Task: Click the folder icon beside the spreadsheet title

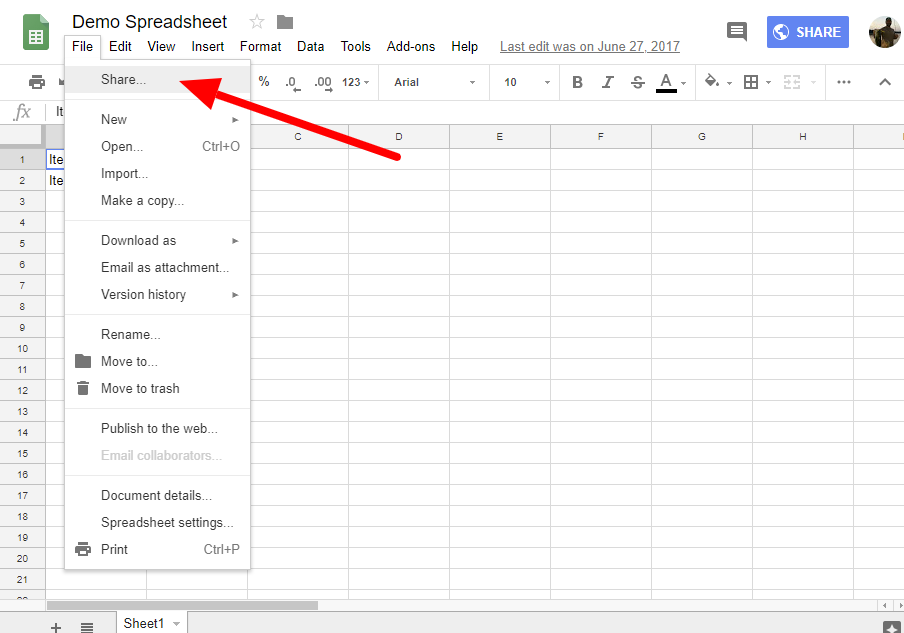Action: pyautogui.click(x=285, y=22)
